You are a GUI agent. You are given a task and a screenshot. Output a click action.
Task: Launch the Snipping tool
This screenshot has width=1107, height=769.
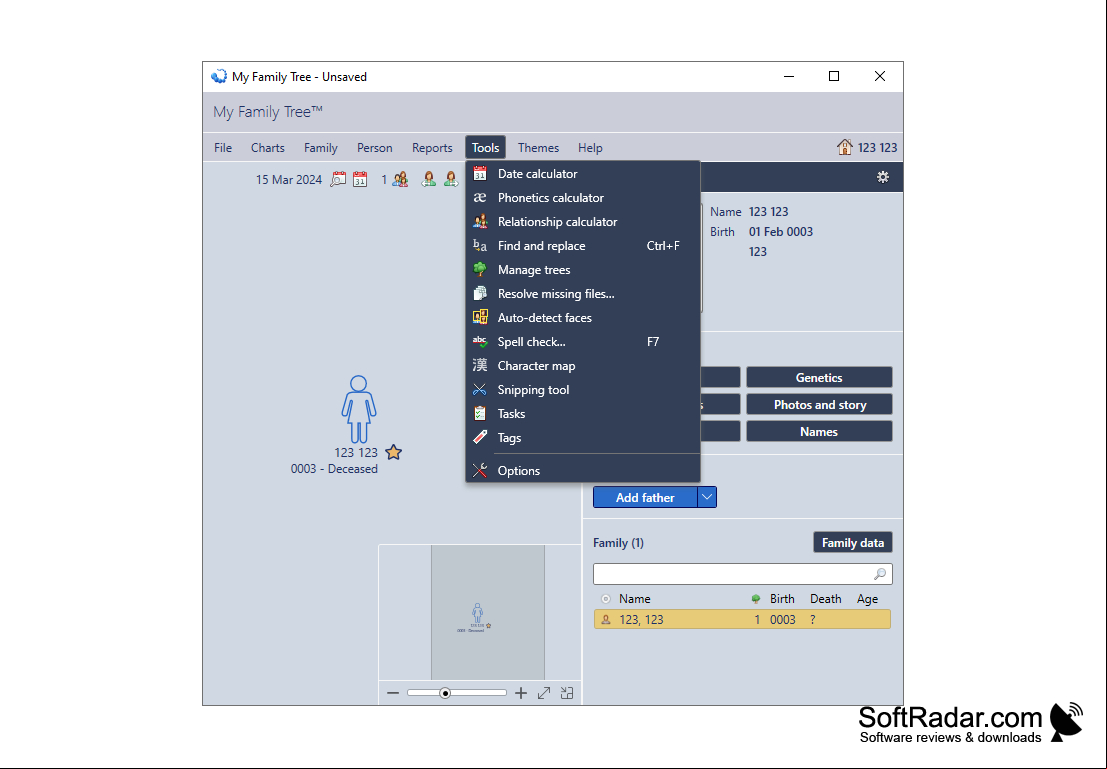(x=582, y=390)
